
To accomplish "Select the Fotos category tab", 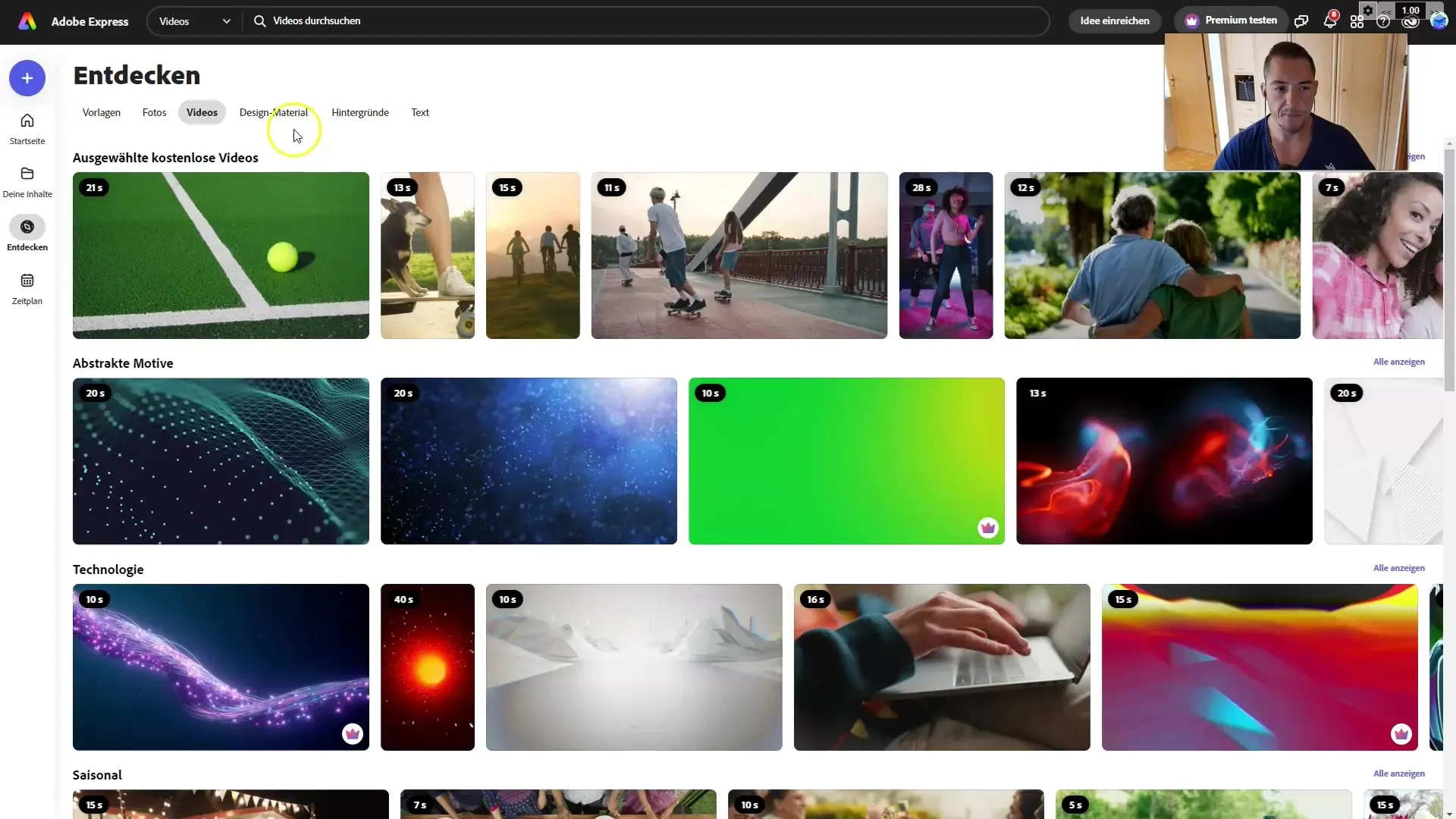I will [154, 112].
